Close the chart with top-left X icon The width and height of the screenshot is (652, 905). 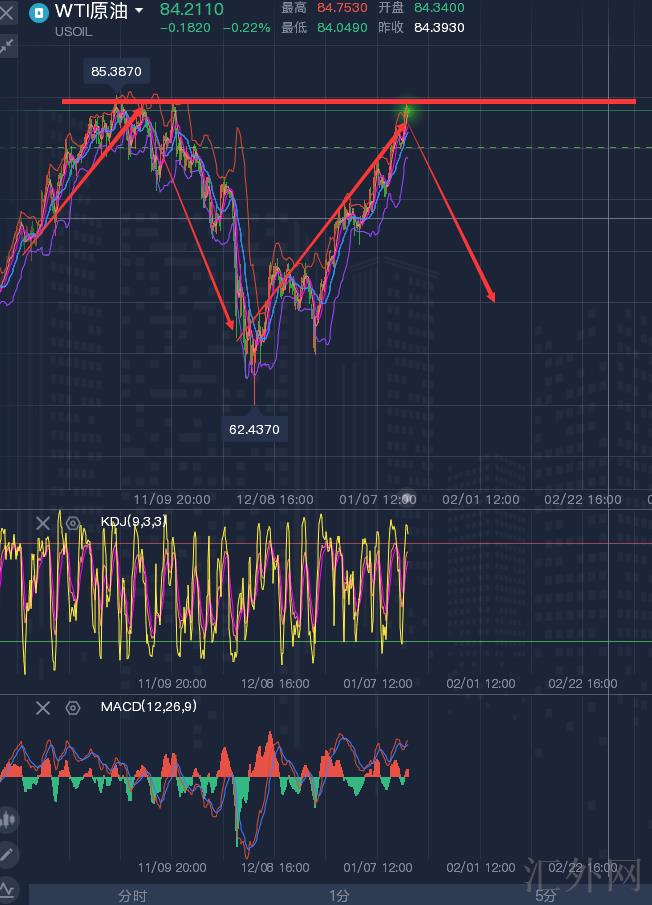click(7, 13)
